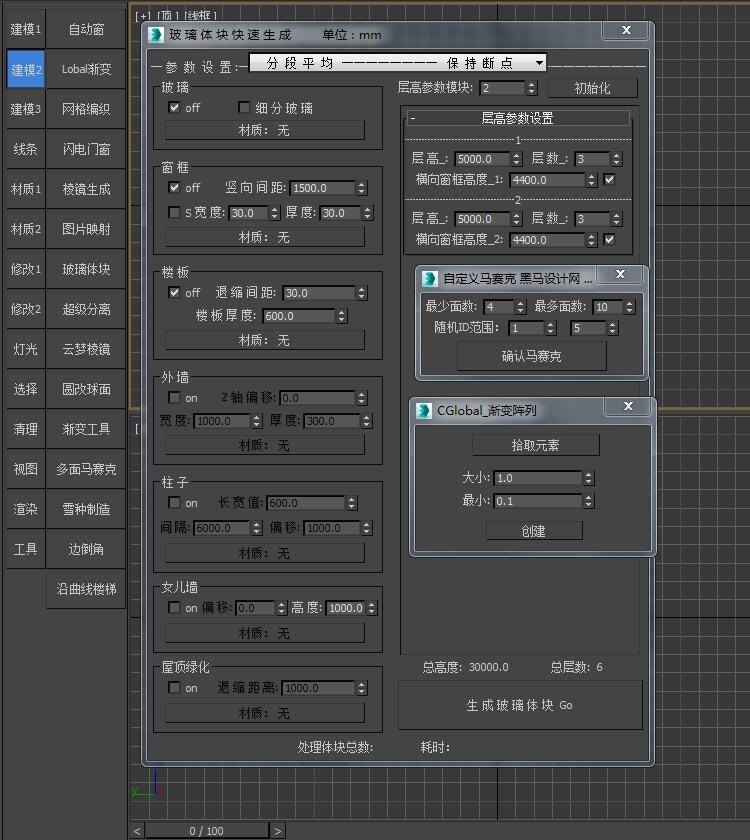Click the 层高参数模块 spinner arrows
Viewport: 750px width, 840px height.
(x=531, y=88)
